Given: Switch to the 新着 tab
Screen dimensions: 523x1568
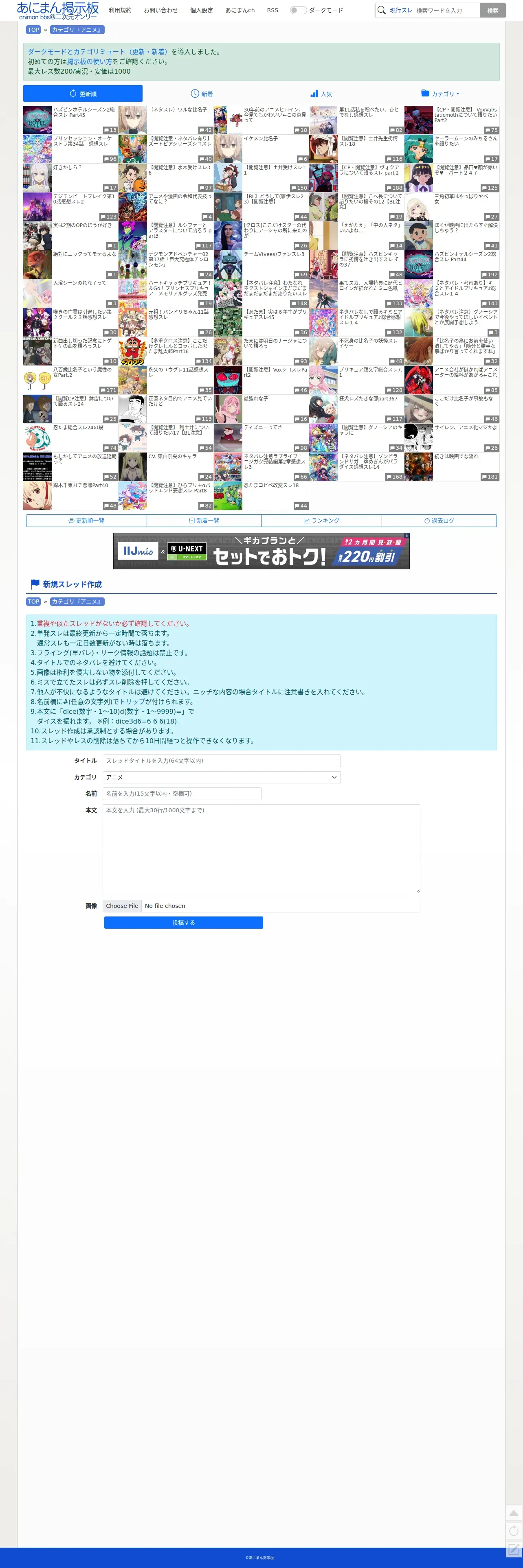Looking at the screenshot, I should (202, 94).
